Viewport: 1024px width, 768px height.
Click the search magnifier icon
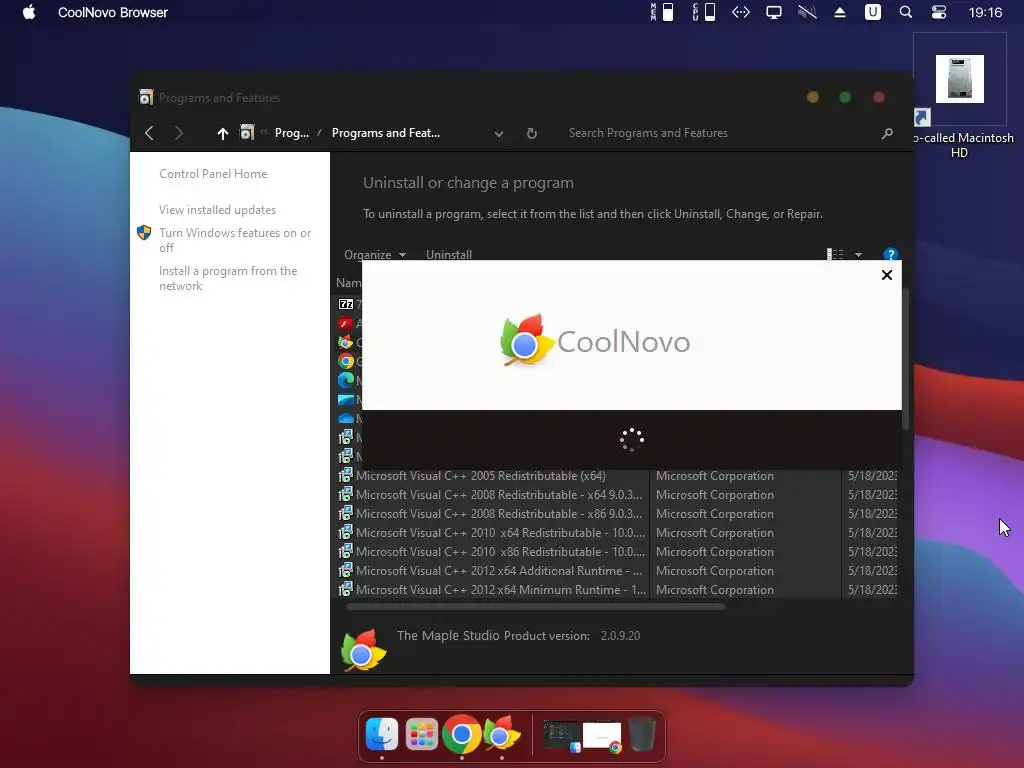click(887, 133)
